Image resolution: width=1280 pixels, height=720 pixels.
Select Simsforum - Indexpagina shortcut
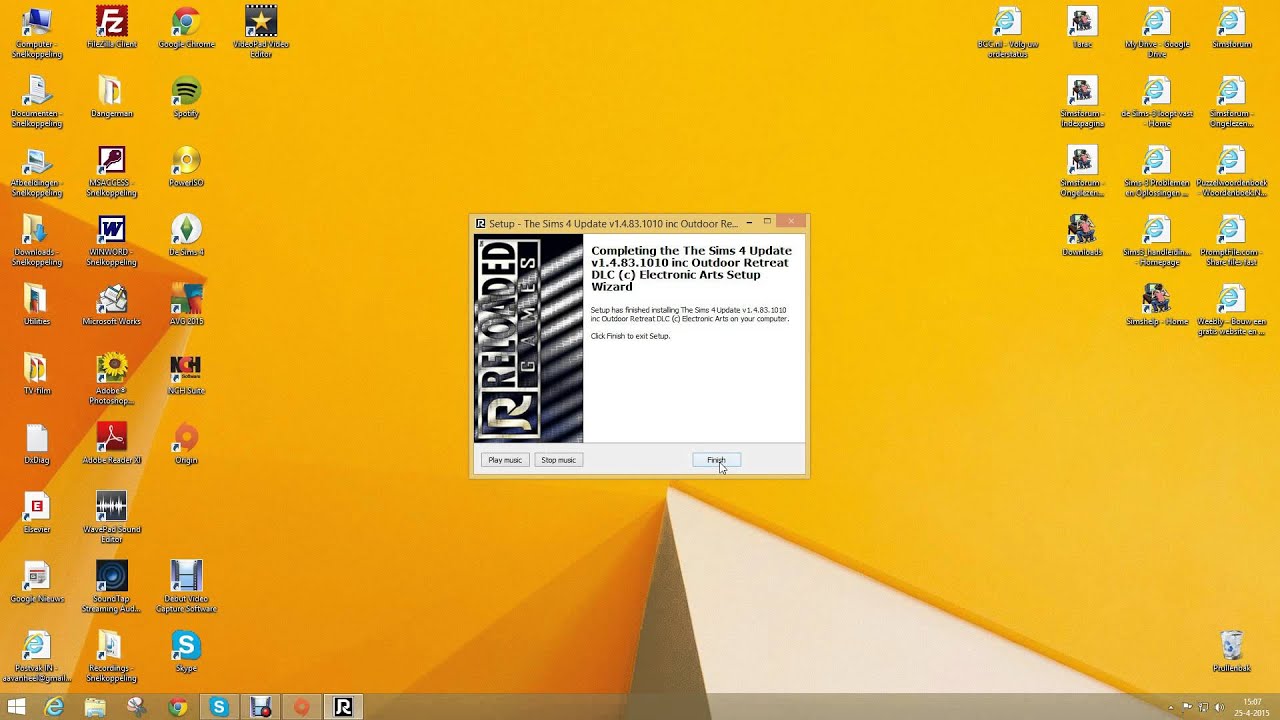tap(1082, 102)
